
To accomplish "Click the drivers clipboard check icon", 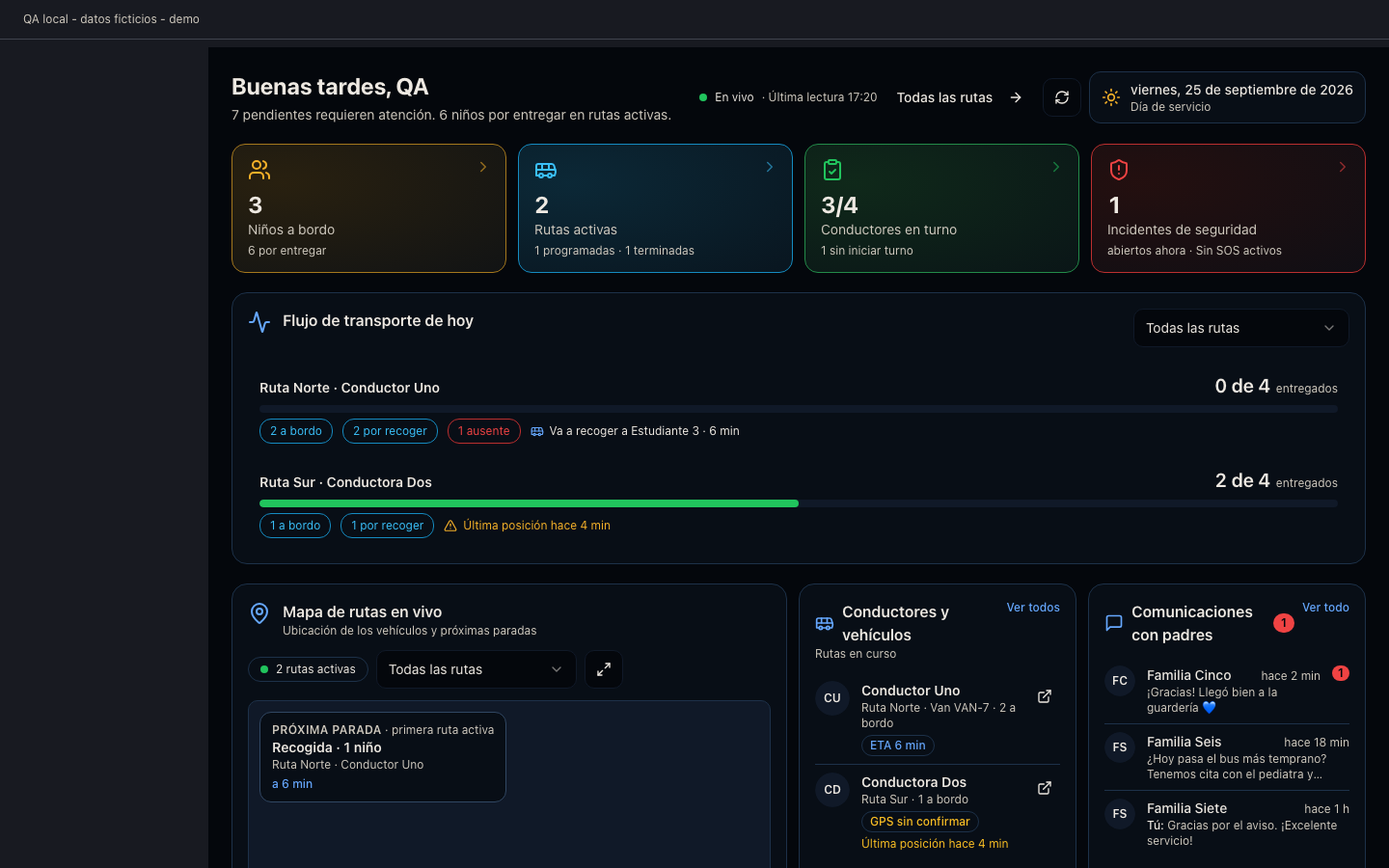I will (832, 170).
